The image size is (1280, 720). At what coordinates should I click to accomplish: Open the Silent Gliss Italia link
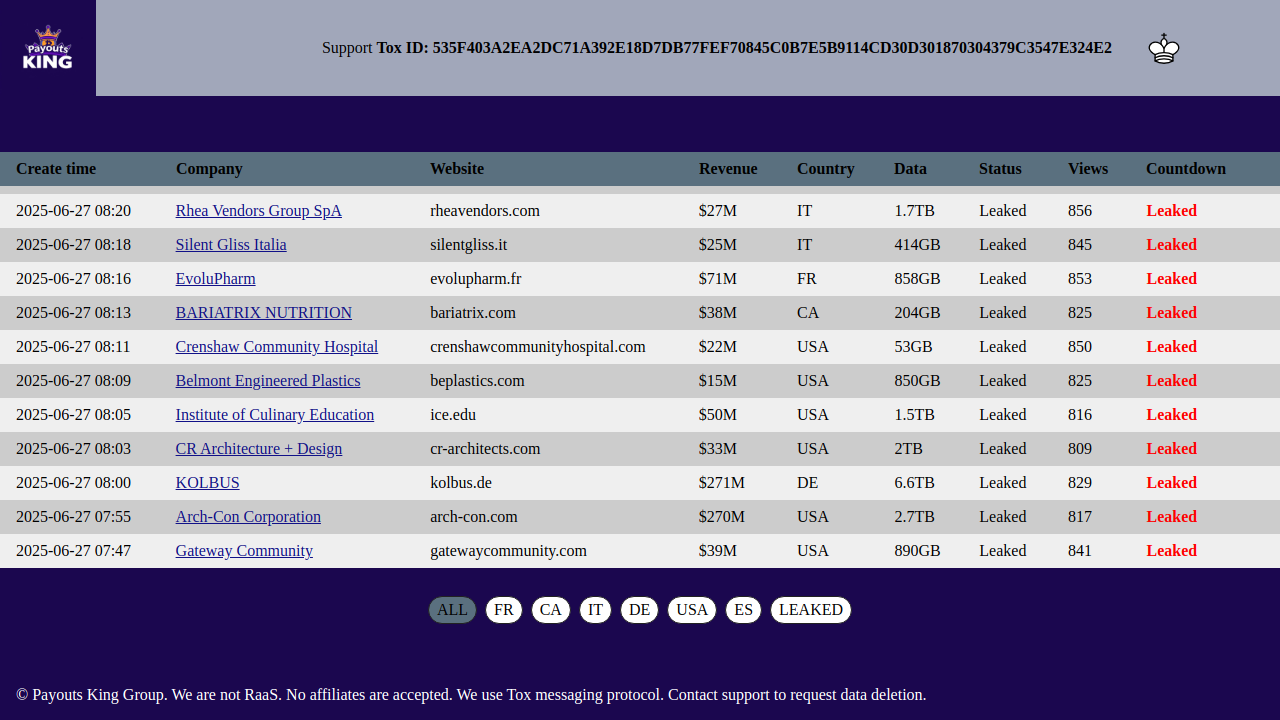click(231, 245)
